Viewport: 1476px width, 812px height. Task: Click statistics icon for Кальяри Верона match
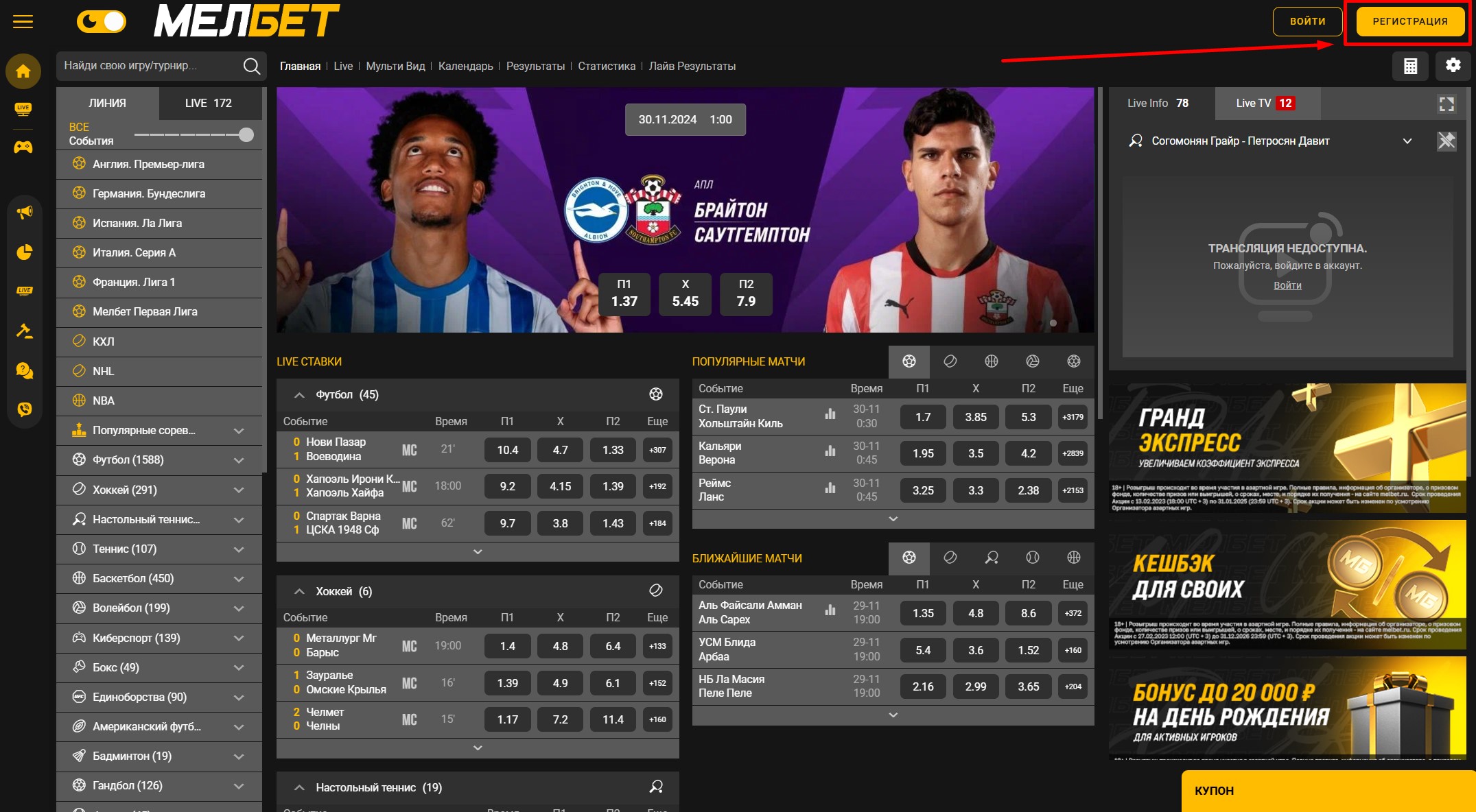[830, 451]
